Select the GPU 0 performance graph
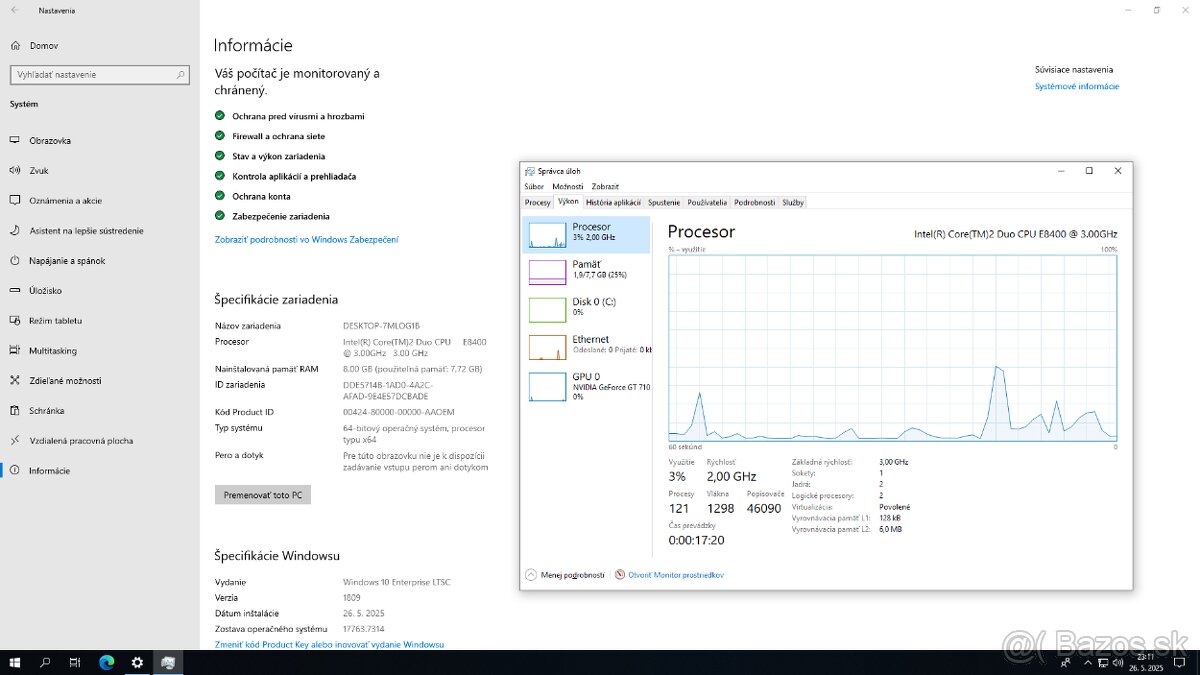 pyautogui.click(x=547, y=386)
